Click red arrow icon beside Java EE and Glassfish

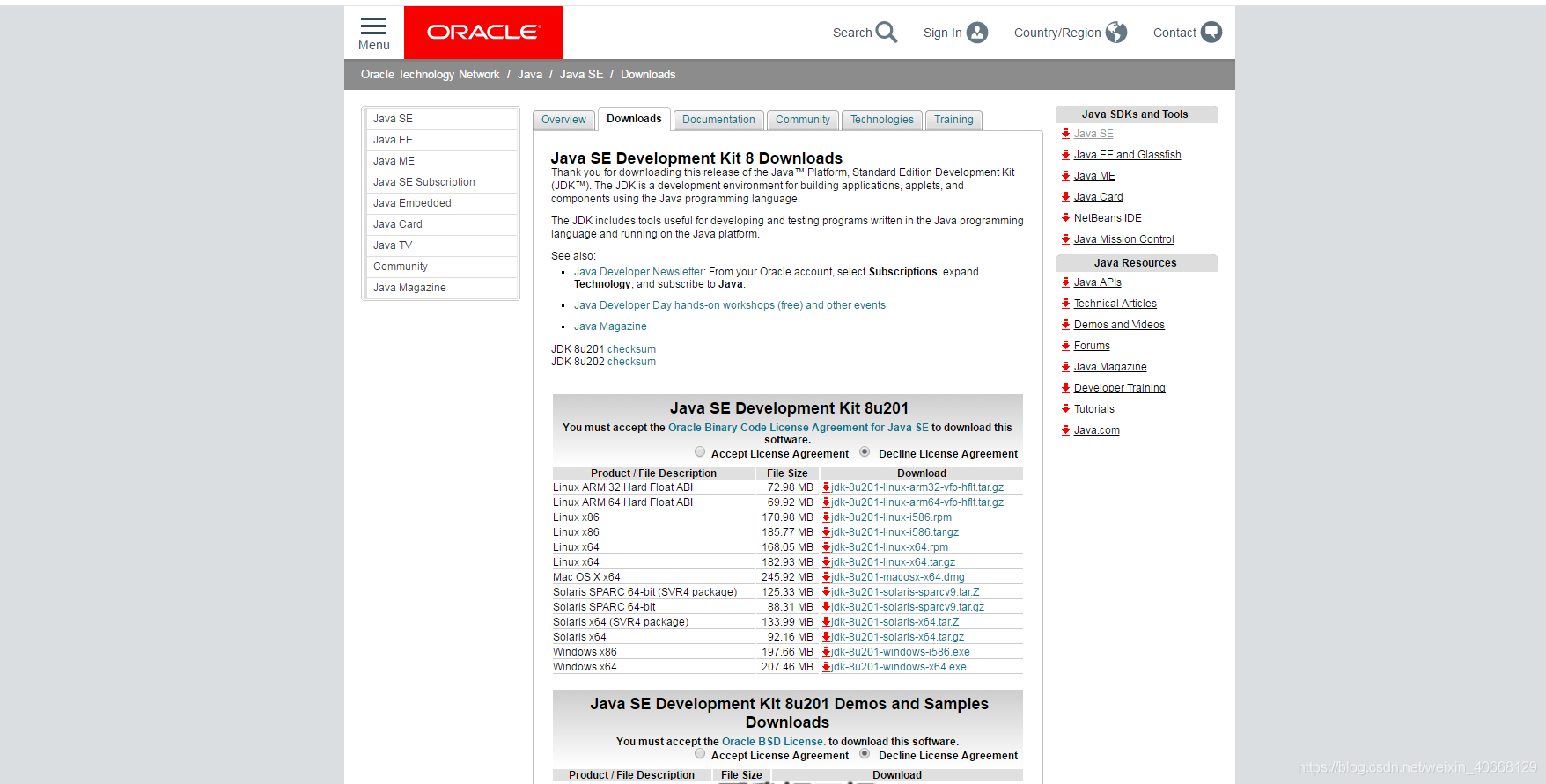coord(1065,155)
